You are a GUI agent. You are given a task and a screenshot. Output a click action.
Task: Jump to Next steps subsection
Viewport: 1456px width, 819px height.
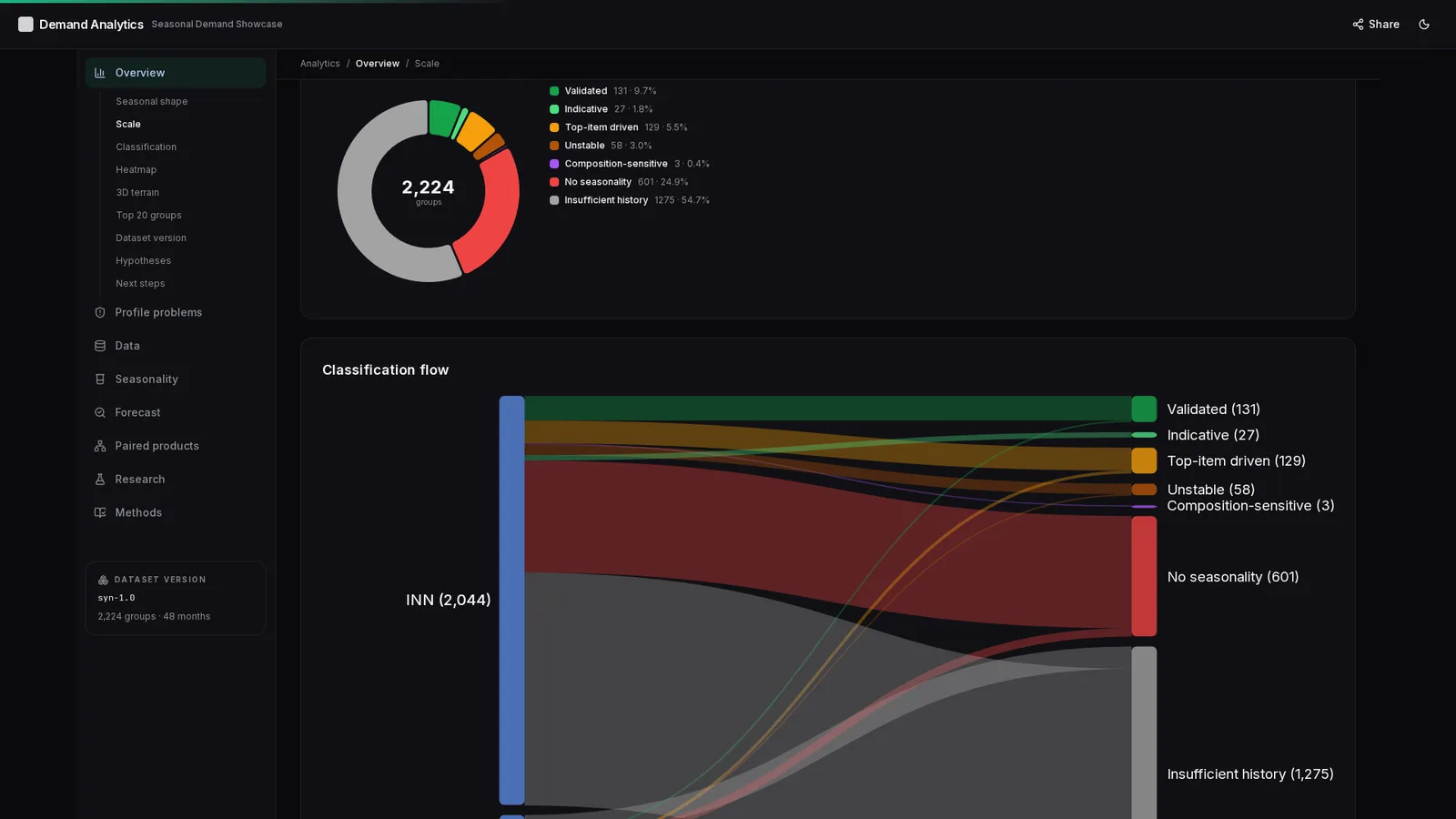(x=140, y=283)
